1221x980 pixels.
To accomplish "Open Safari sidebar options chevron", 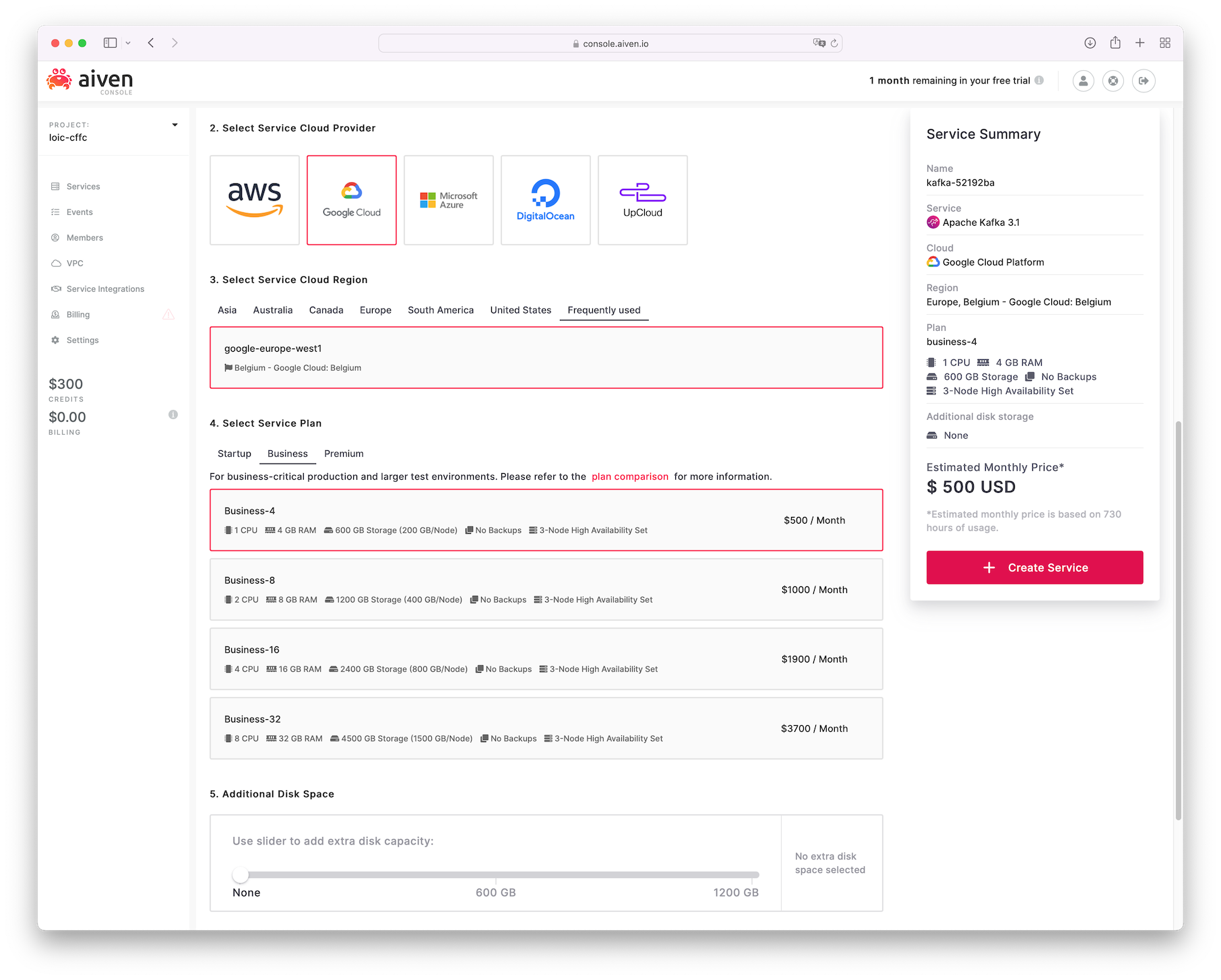I will tap(128, 43).
